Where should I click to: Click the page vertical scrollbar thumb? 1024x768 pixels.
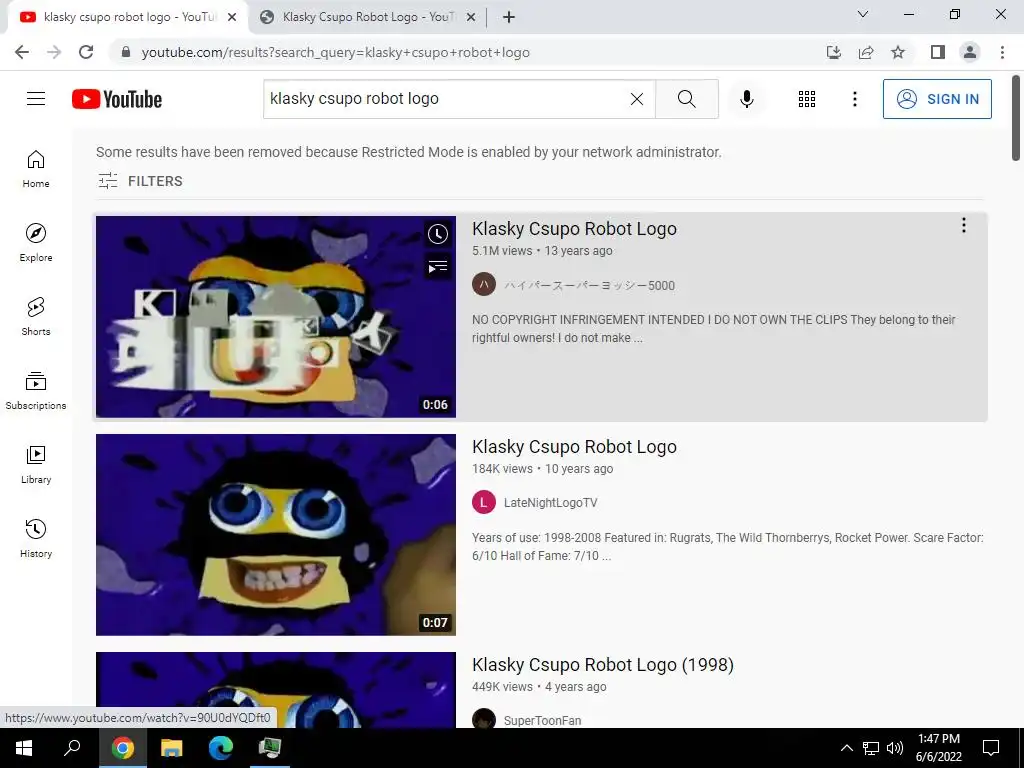(x=1016, y=118)
